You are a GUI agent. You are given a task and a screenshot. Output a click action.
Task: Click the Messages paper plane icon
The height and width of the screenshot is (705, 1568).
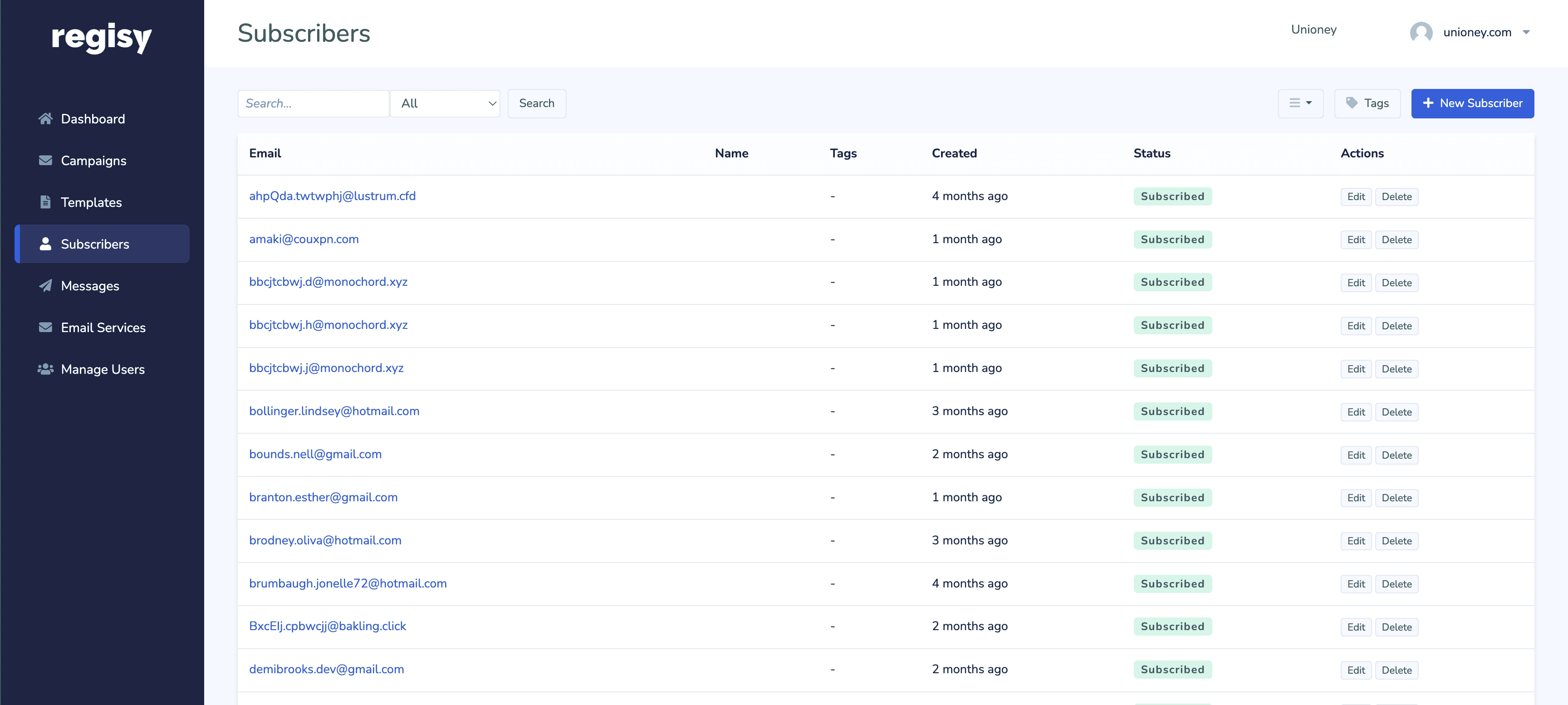click(x=45, y=285)
